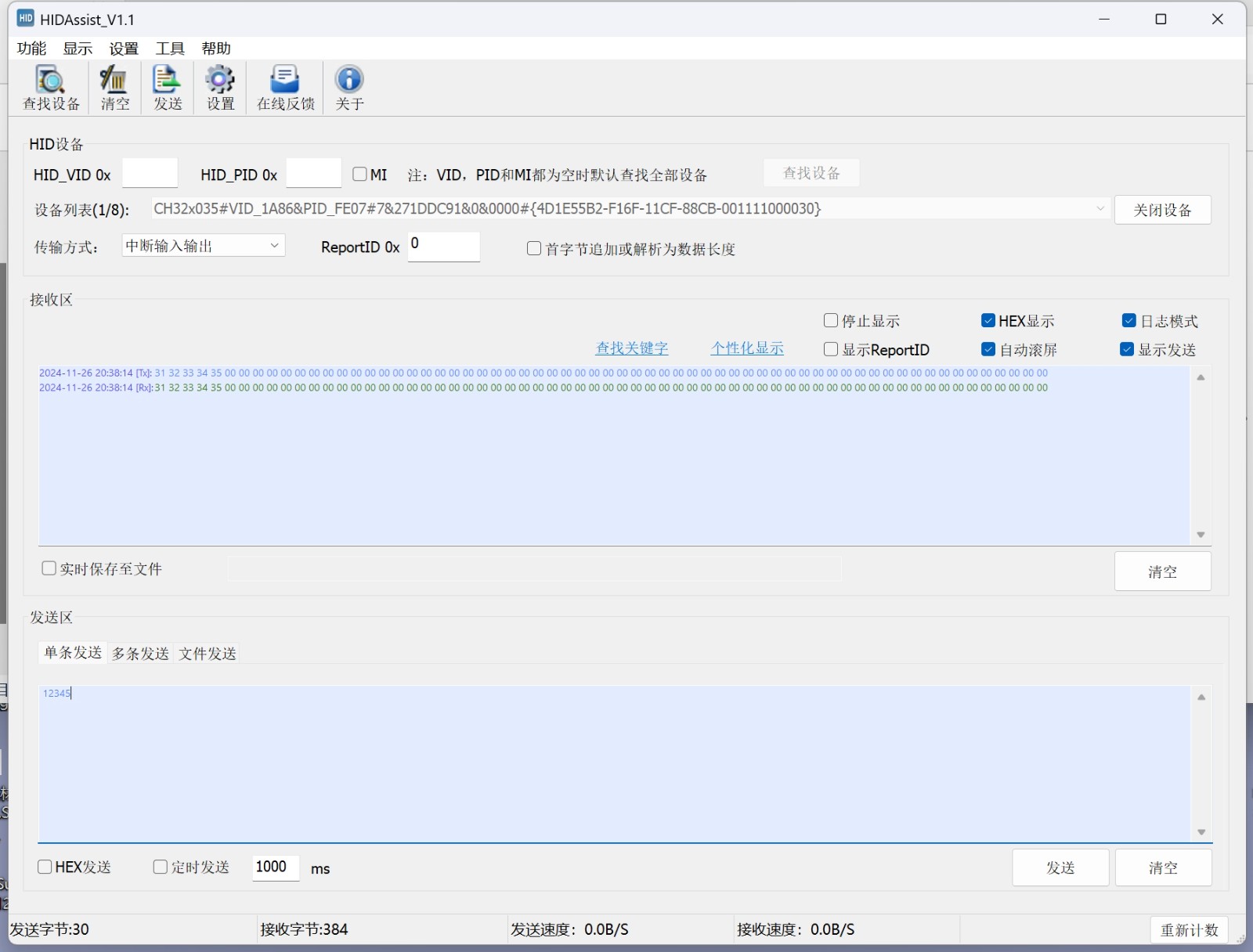
Task: Click the [Tx] log line in receive area
Action: tap(543, 373)
